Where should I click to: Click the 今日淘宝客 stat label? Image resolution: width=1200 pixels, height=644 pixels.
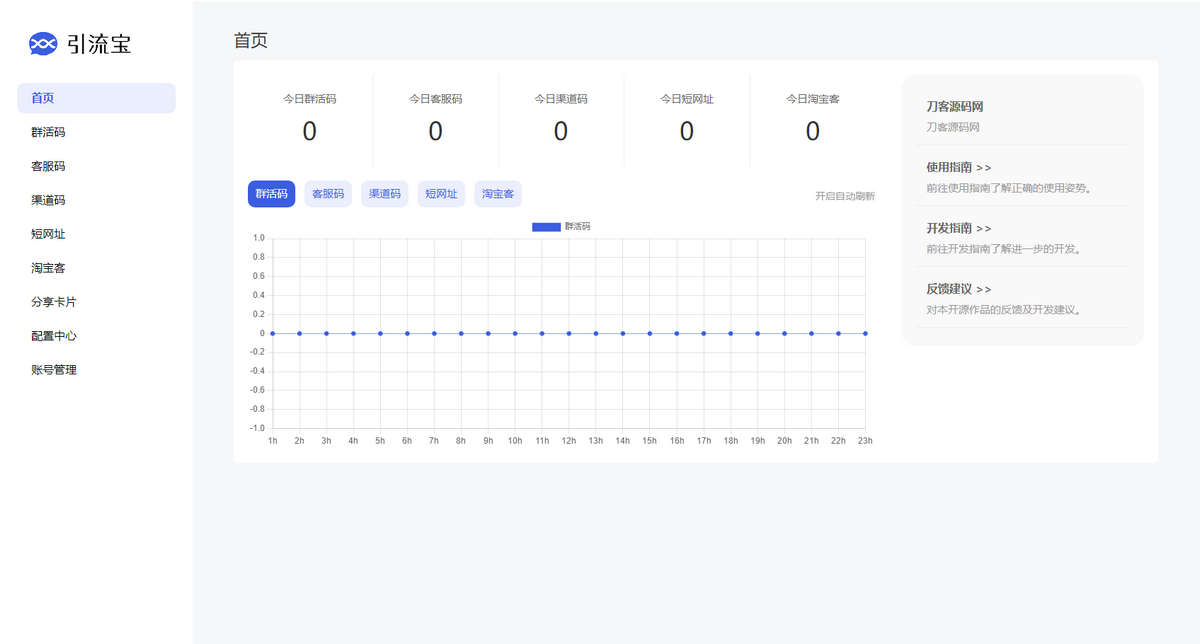[x=813, y=99]
